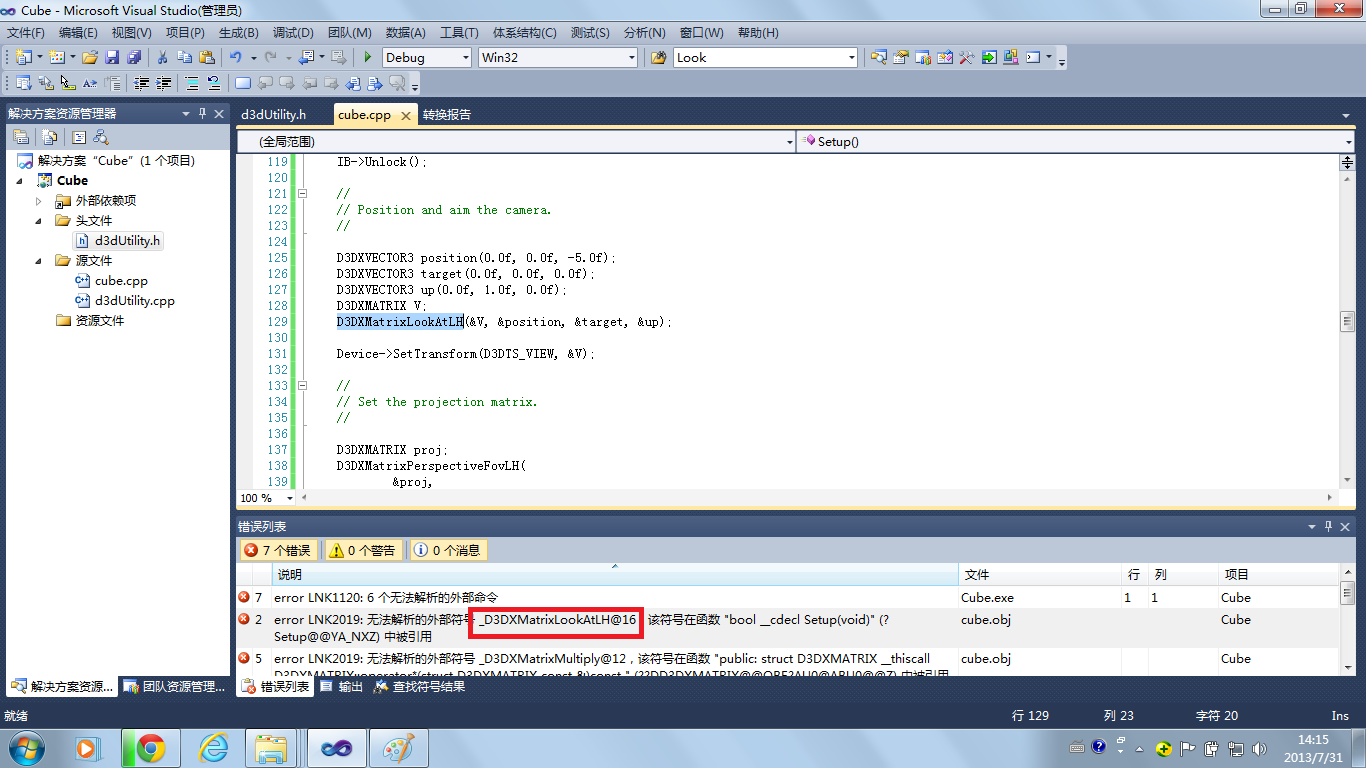Sort errors by the 项目 column header

(1277, 575)
